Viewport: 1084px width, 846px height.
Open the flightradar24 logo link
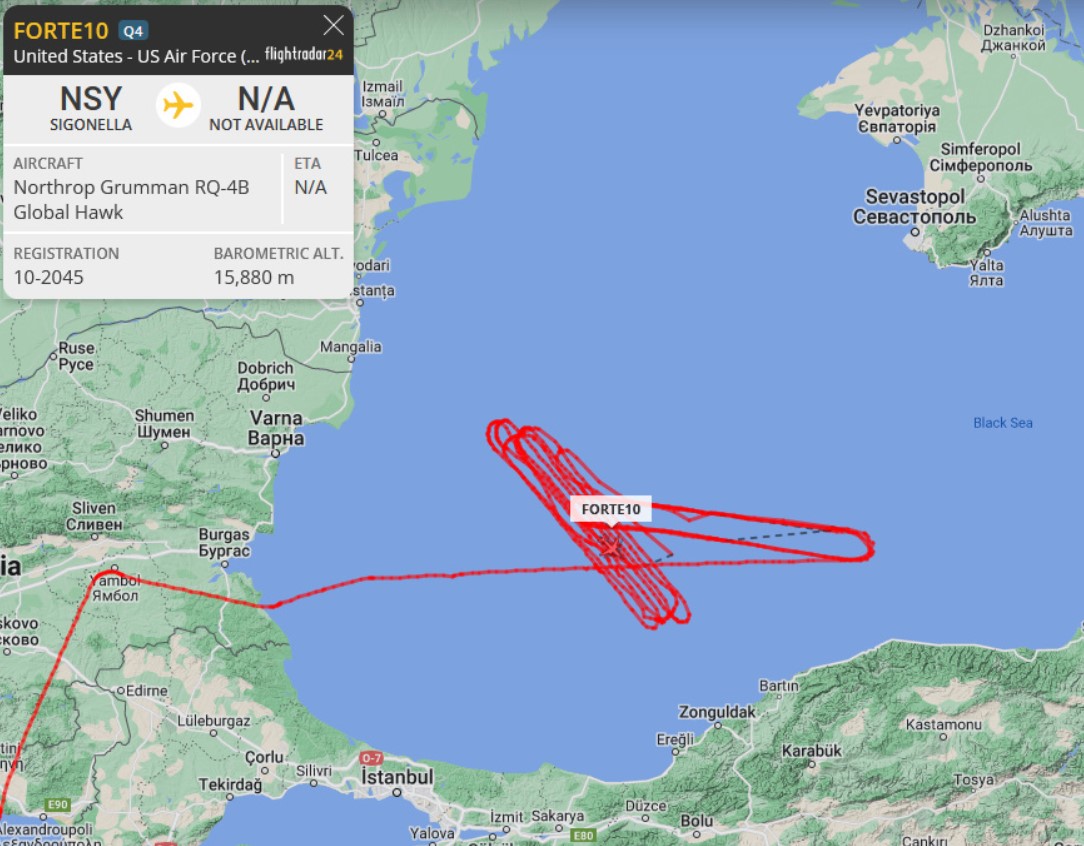(x=303, y=55)
